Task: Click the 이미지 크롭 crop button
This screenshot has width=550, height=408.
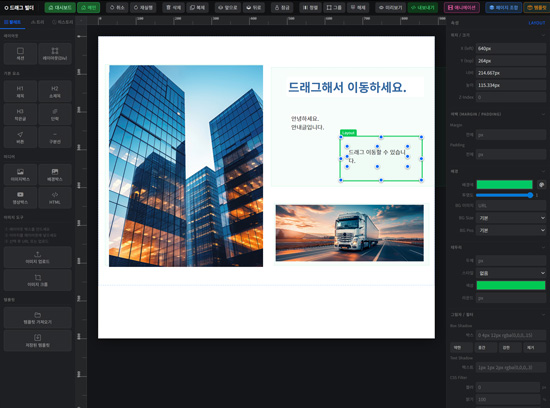Action: 38,280
